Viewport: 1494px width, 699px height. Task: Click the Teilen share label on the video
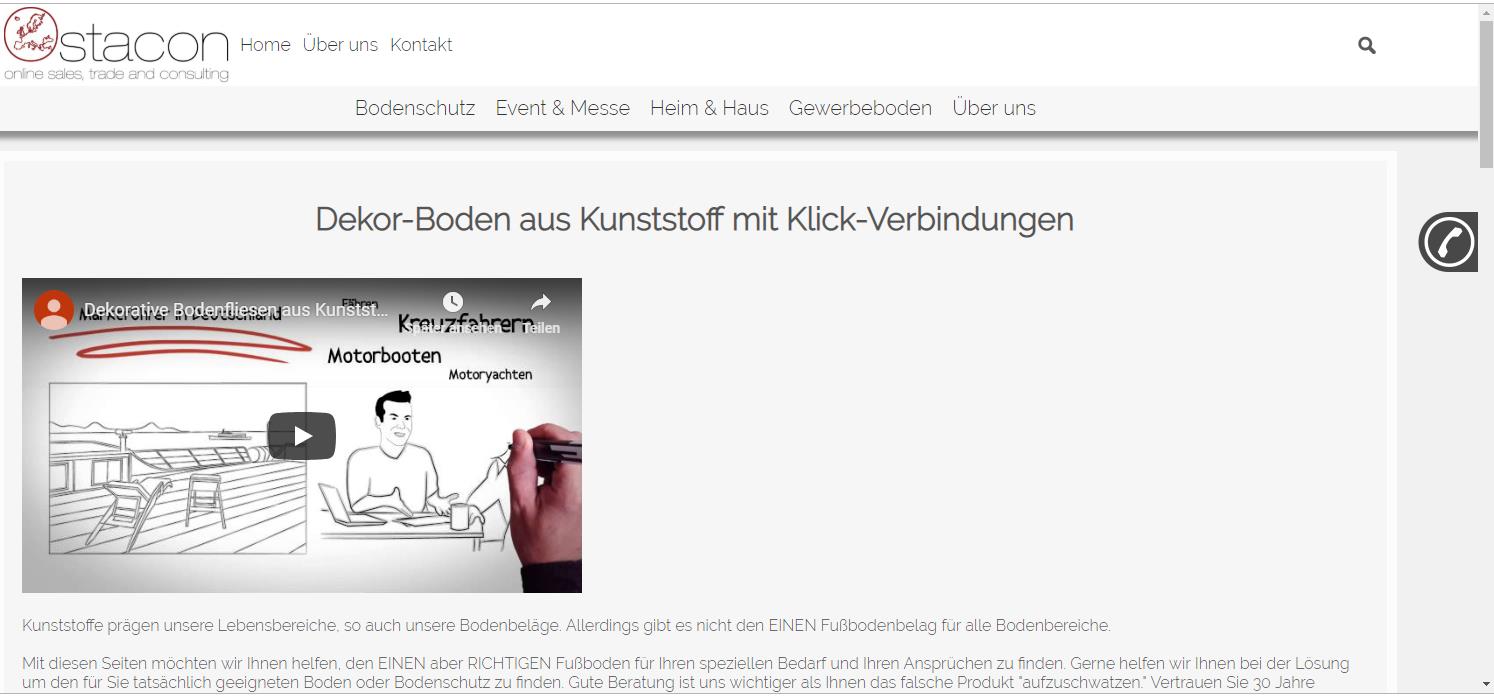(540, 327)
